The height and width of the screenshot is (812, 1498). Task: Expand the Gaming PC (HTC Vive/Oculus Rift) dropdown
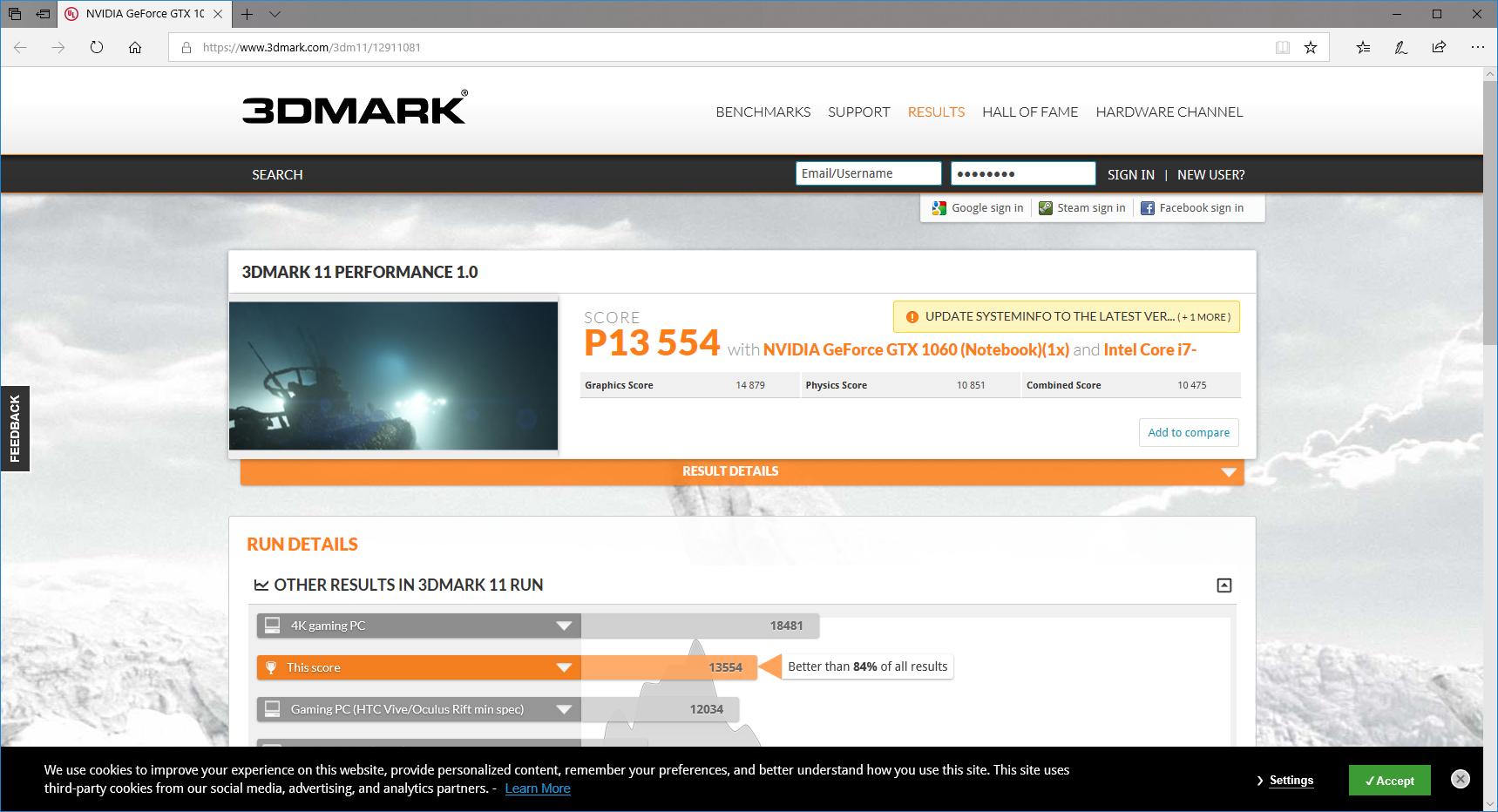point(564,709)
